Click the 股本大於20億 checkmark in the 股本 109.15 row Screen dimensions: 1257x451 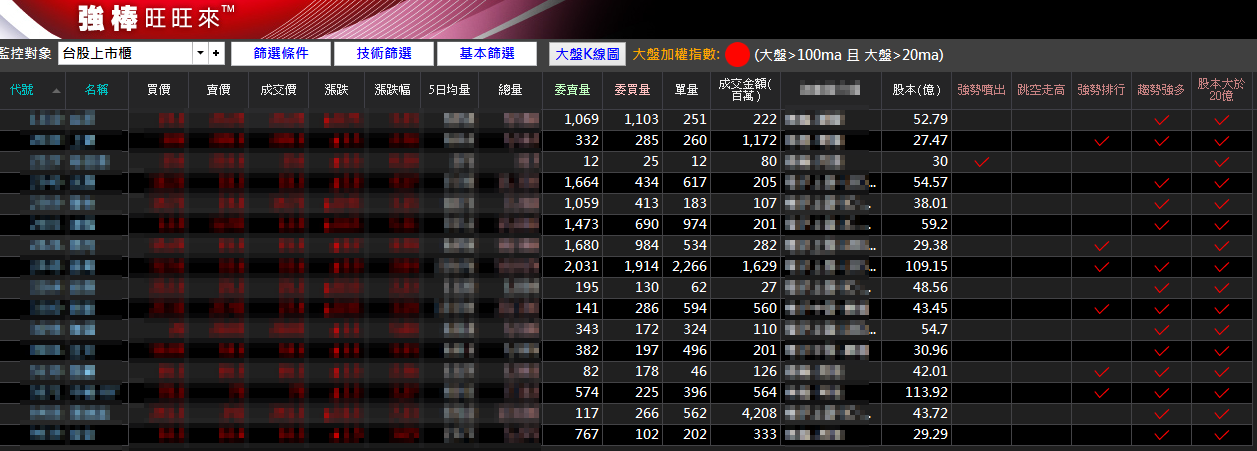pos(1221,267)
